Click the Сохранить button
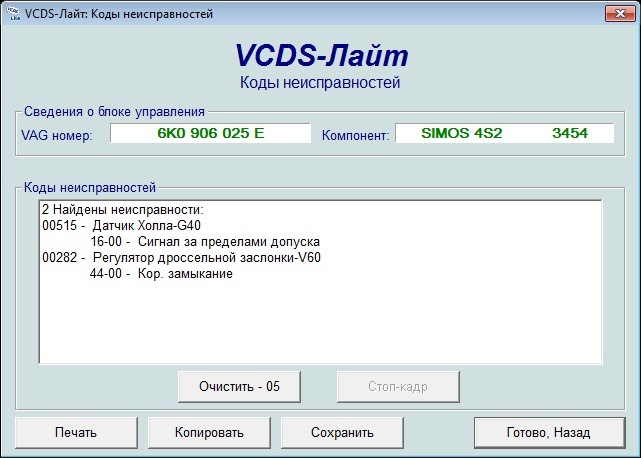 pyautogui.click(x=342, y=433)
